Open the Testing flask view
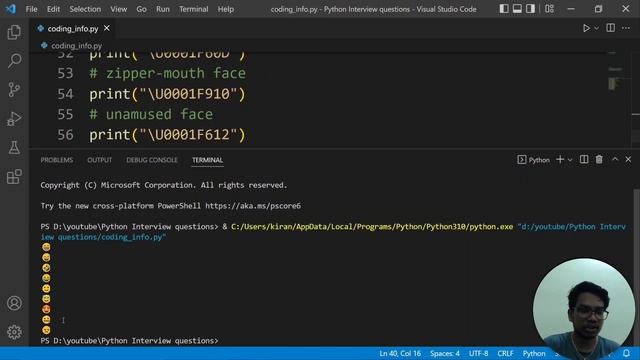Screen dimensions: 640x360 coord(14,148)
